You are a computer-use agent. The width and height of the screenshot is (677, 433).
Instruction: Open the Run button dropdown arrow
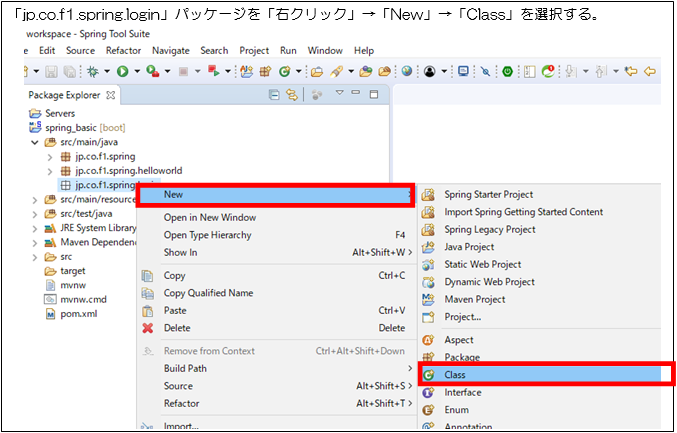(x=137, y=71)
